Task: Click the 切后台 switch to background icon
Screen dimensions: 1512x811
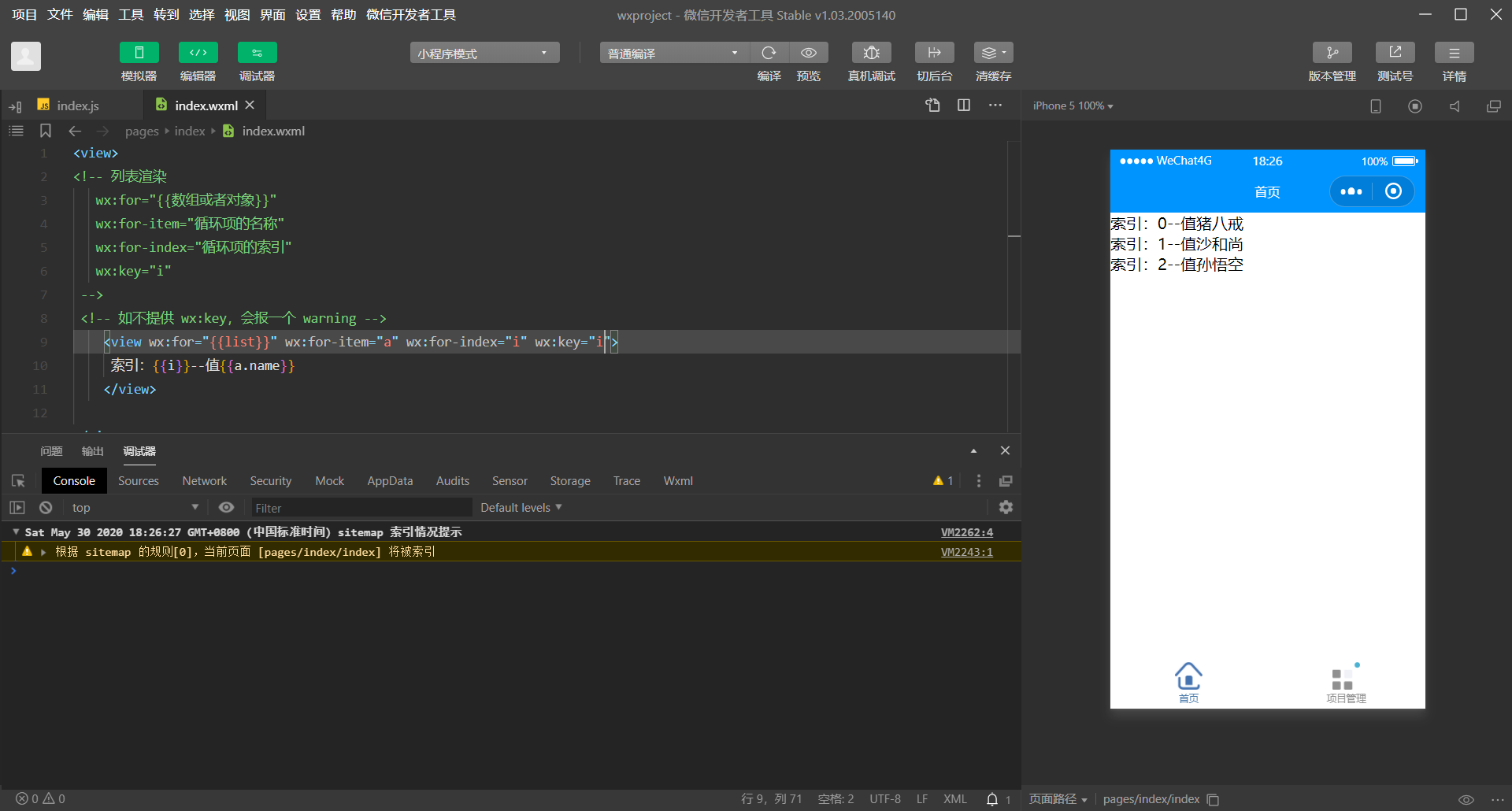Action: coord(934,53)
